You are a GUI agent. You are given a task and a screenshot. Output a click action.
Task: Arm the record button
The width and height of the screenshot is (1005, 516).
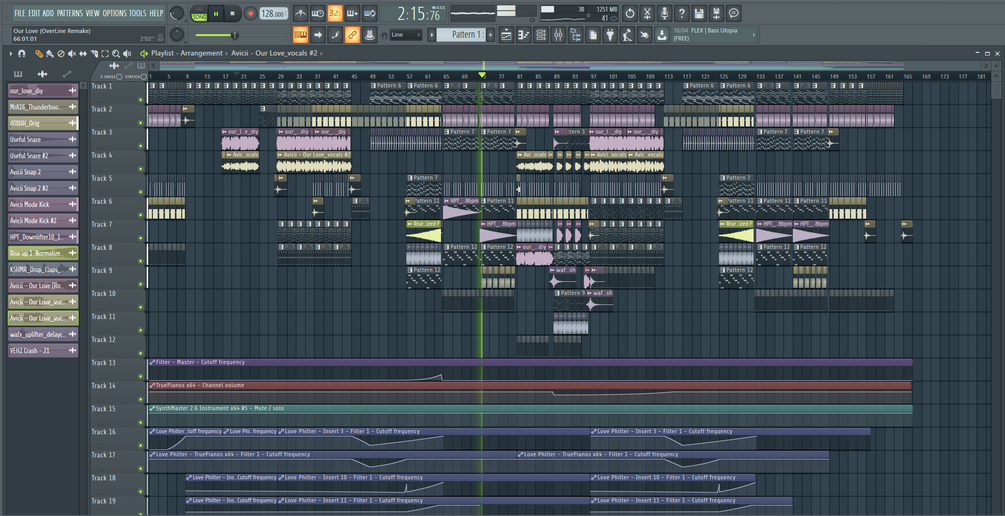click(x=251, y=13)
